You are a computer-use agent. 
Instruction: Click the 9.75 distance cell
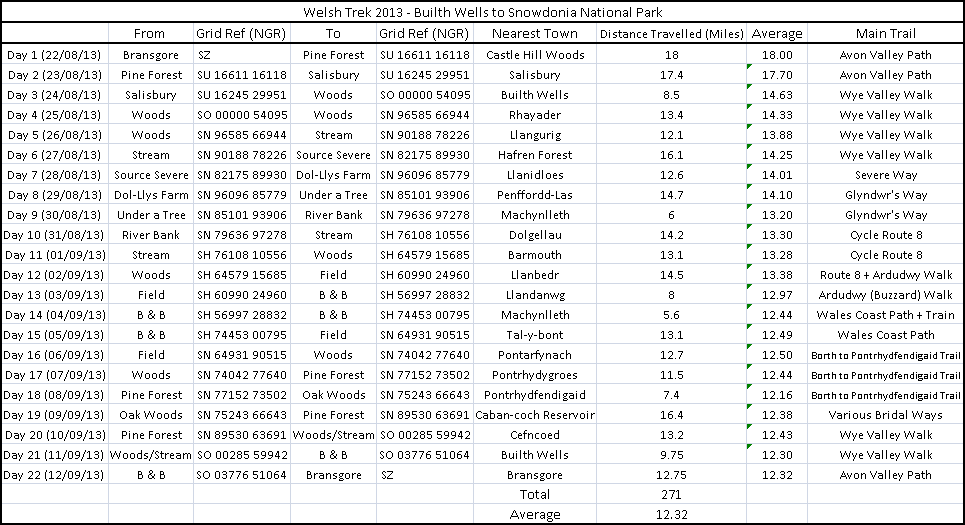[671, 455]
